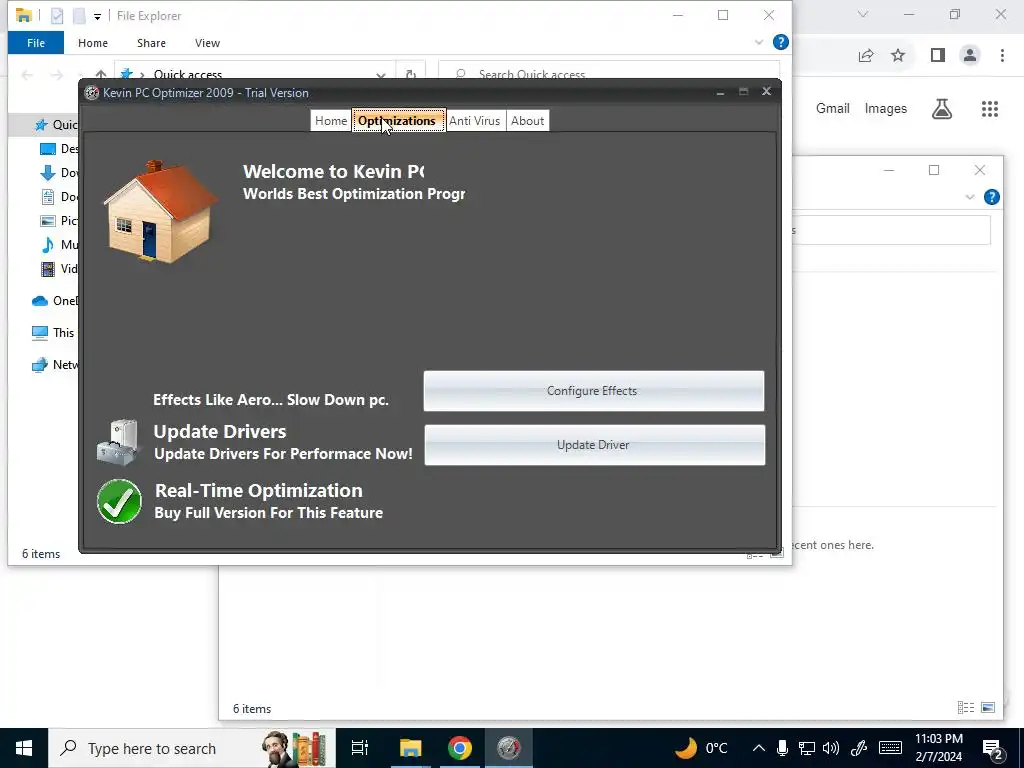Click 'Real-Time Optimization' heading text
The height and width of the screenshot is (768, 1024).
pos(259,490)
